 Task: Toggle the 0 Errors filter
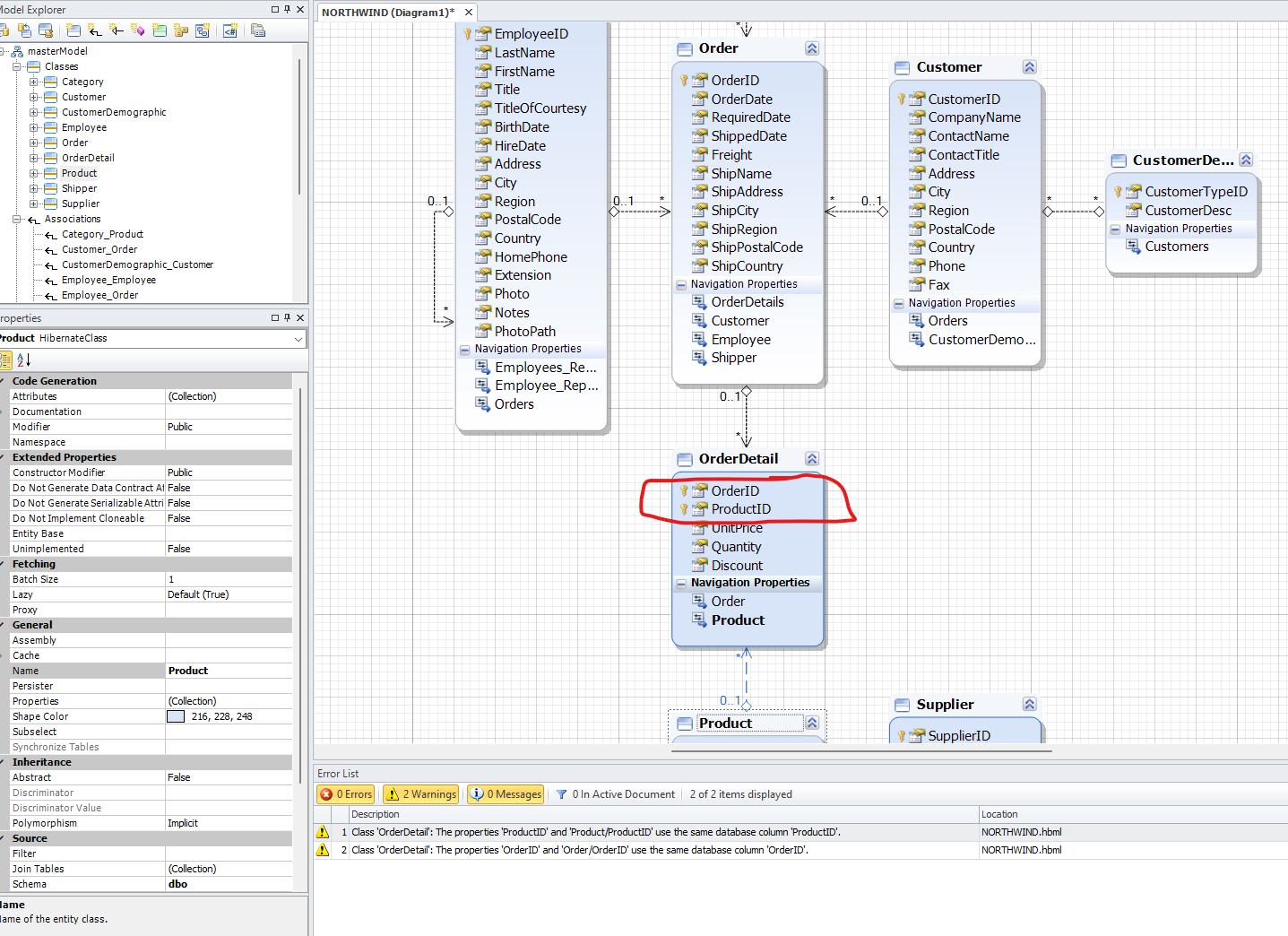[346, 794]
